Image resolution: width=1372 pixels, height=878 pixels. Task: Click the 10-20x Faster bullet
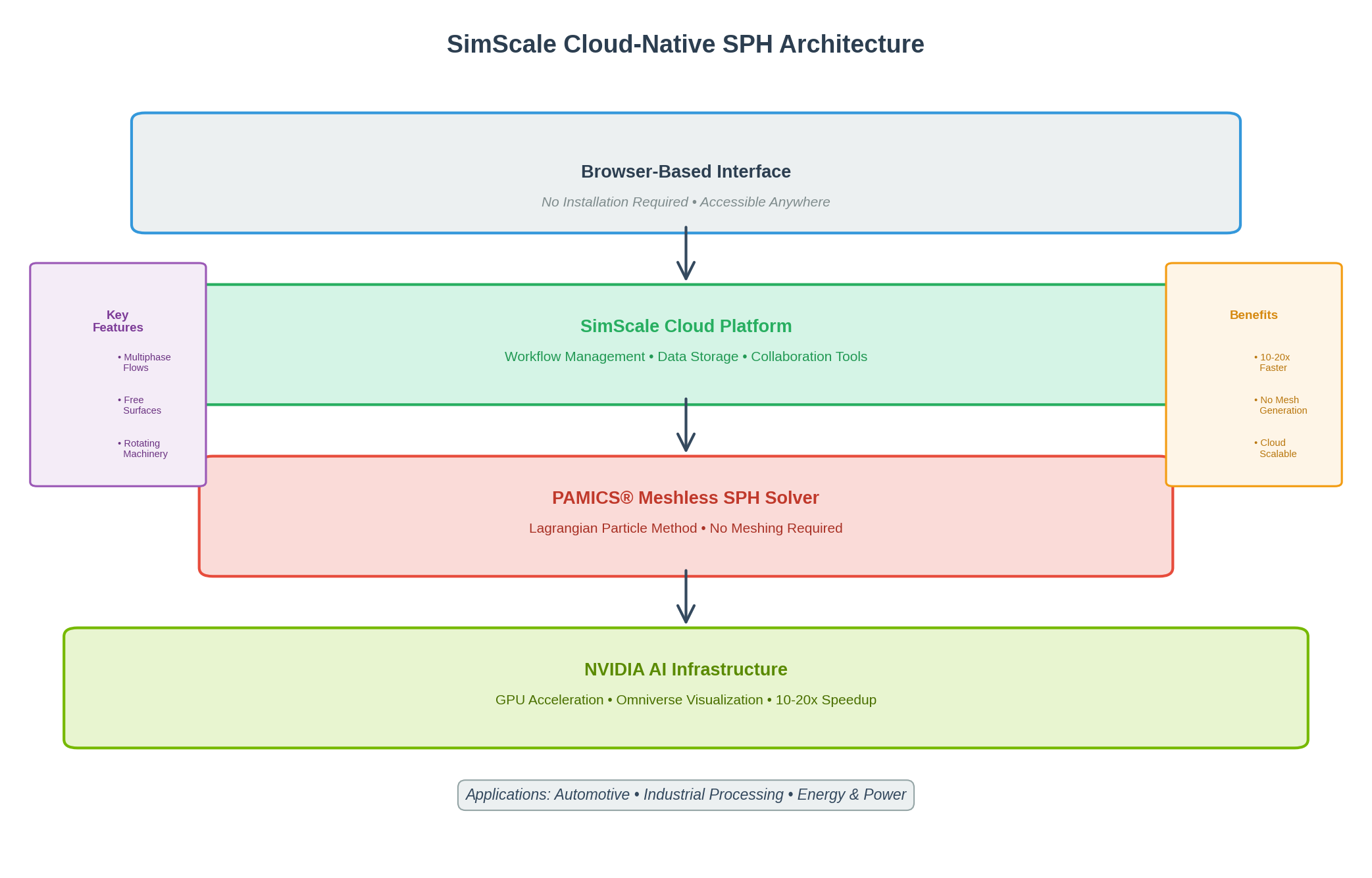pos(1272,362)
